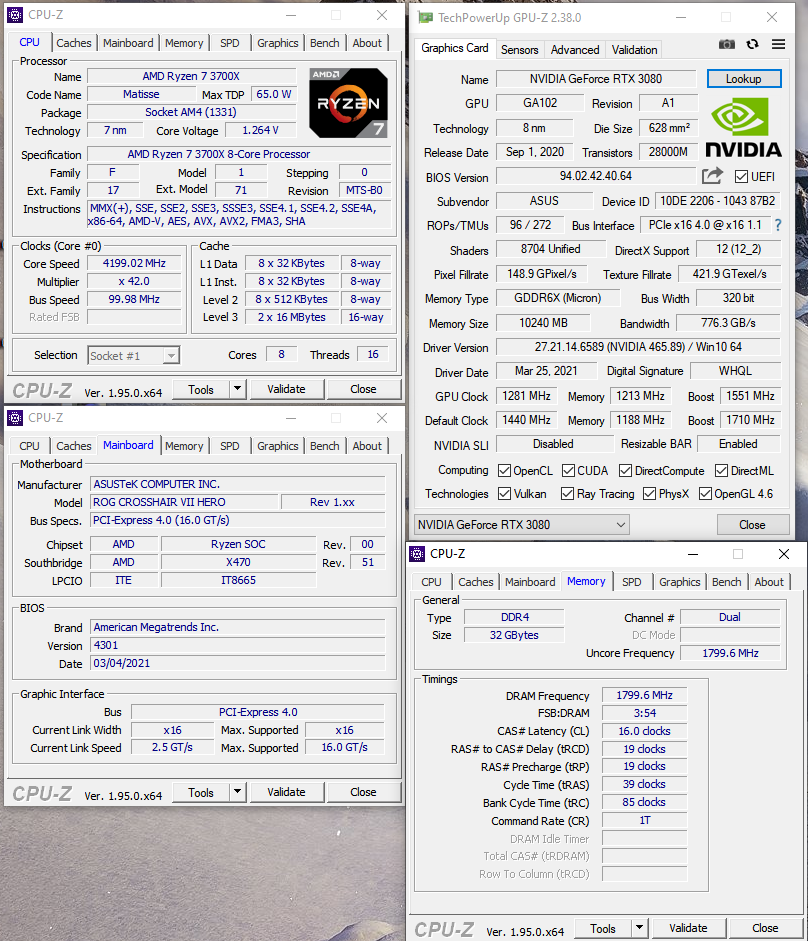Toggle the OpenCL checkbox
The width and height of the screenshot is (808, 941).
504,470
